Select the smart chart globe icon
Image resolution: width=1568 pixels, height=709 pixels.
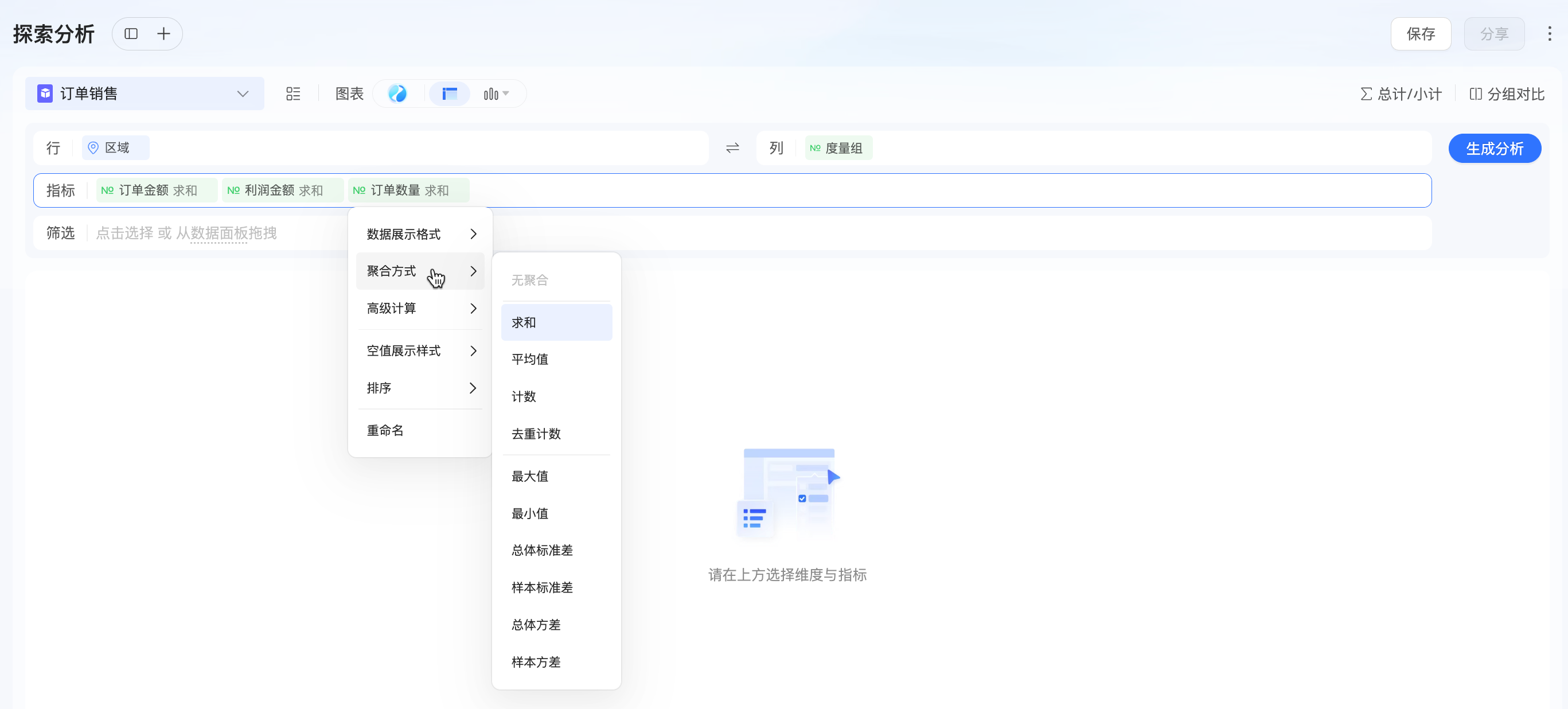click(x=397, y=94)
